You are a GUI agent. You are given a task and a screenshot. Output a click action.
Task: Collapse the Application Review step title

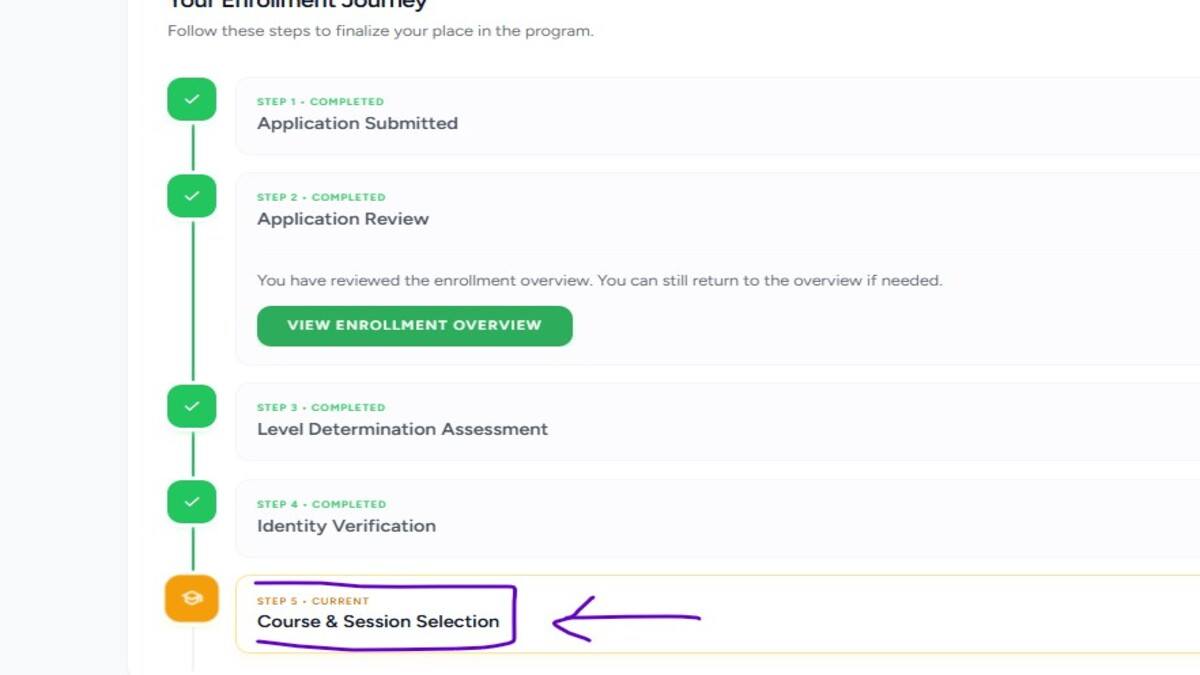[x=343, y=219]
